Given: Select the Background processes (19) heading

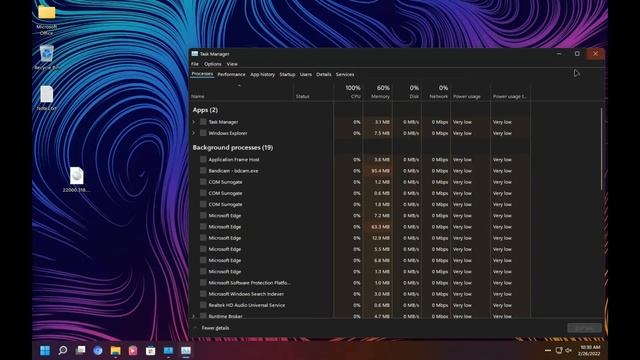Looking at the screenshot, I should pos(233,147).
